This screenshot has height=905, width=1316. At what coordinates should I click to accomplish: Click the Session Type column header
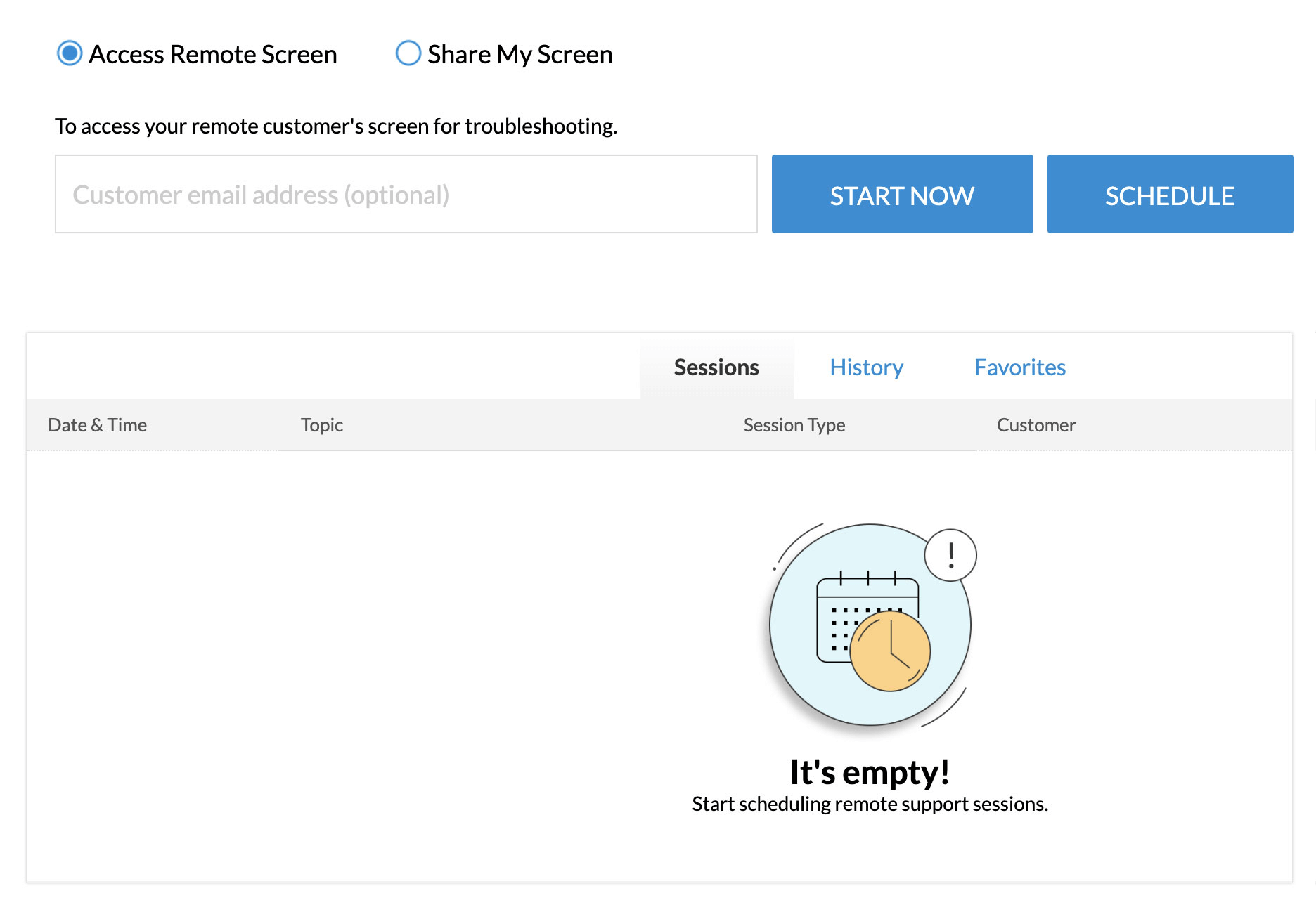tap(794, 425)
